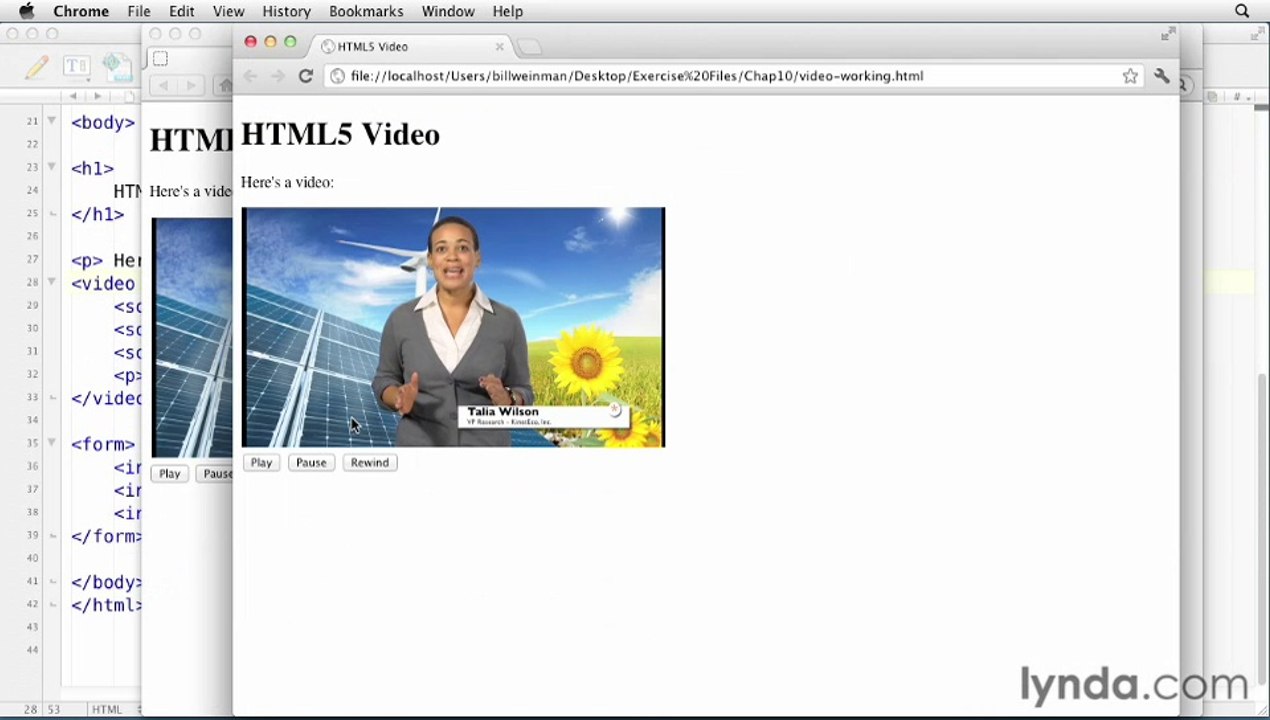Click the site info icon in address bar
This screenshot has height=720, width=1270.
click(x=338, y=76)
